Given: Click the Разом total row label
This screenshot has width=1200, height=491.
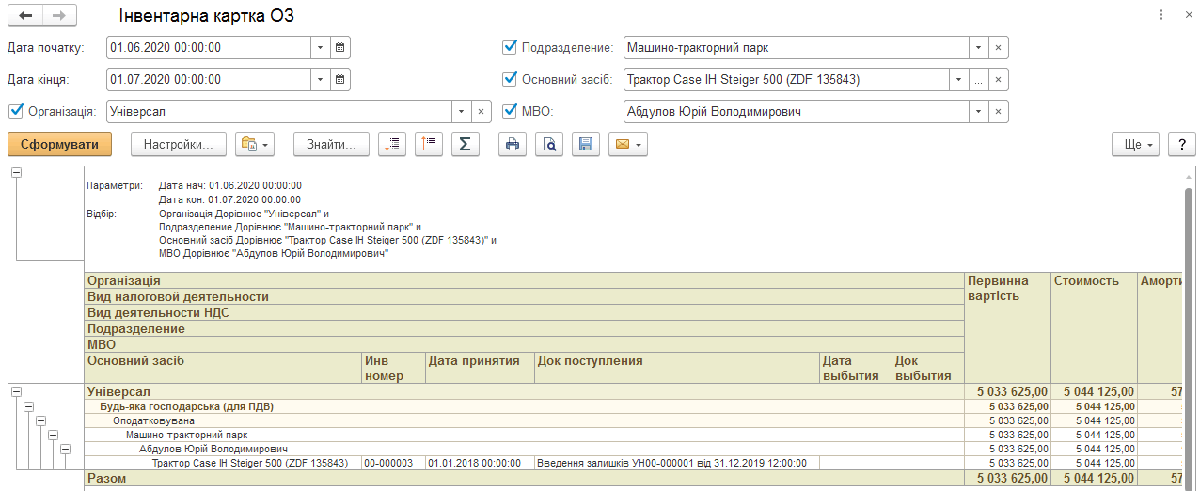Looking at the screenshot, I should click(x=108, y=479).
